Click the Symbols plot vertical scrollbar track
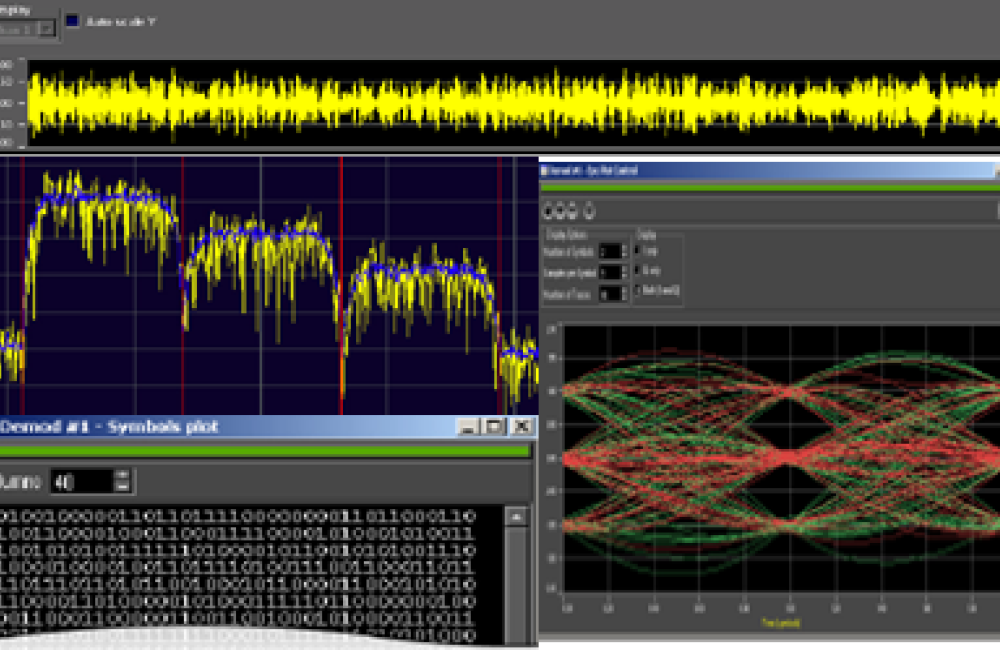The height and width of the screenshot is (650, 1000). tap(516, 584)
